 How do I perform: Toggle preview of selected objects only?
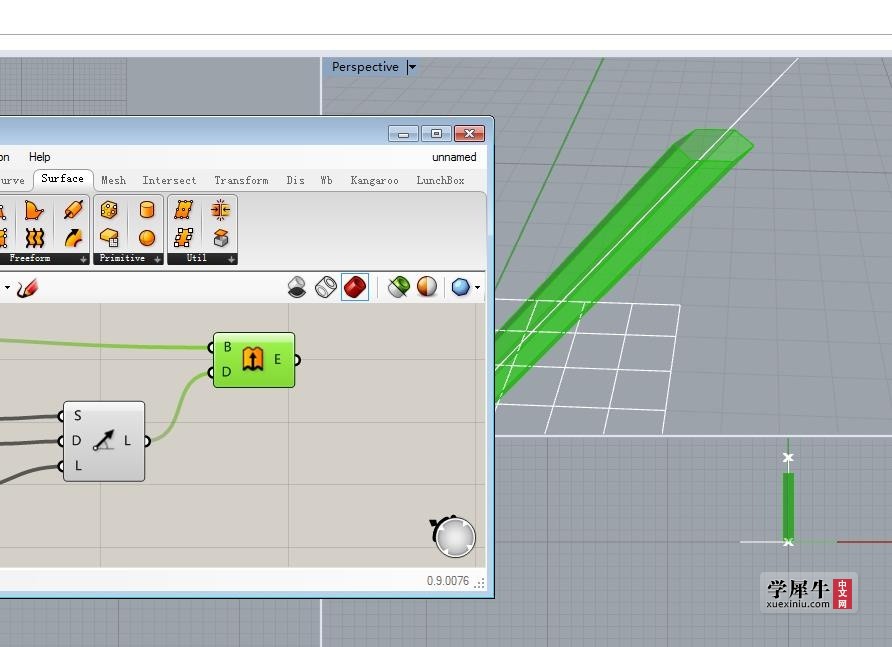click(398, 287)
